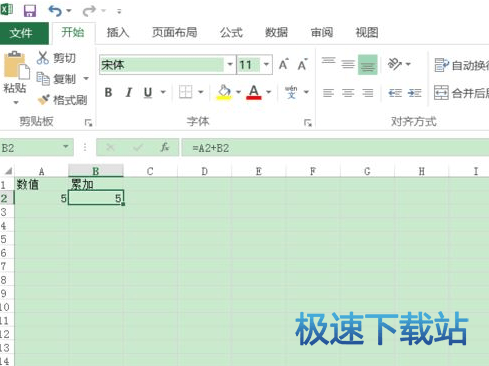This screenshot has width=489, height=366.
Task: Click the Redo arrow icon
Action: (x=89, y=11)
